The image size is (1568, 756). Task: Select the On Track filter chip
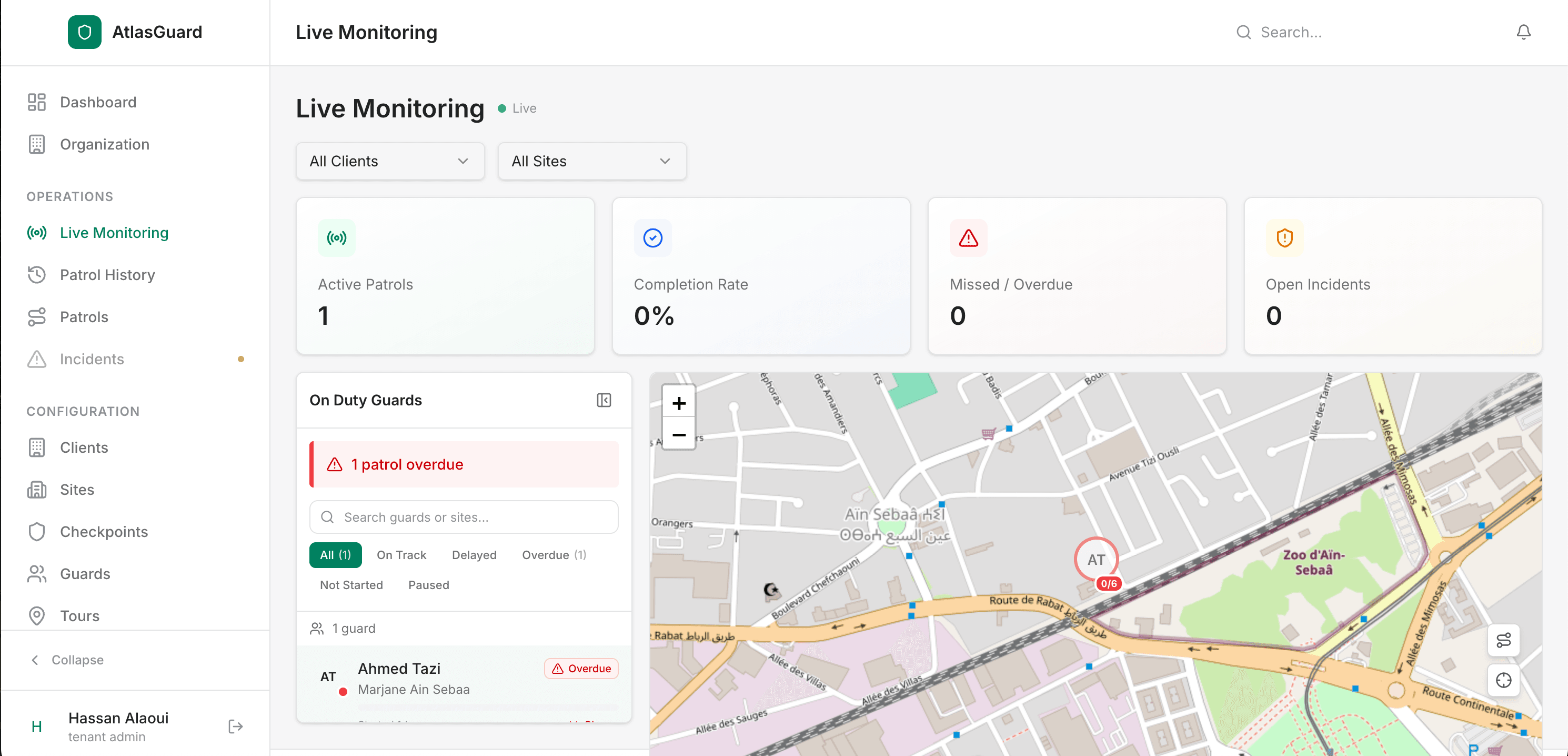(x=401, y=555)
